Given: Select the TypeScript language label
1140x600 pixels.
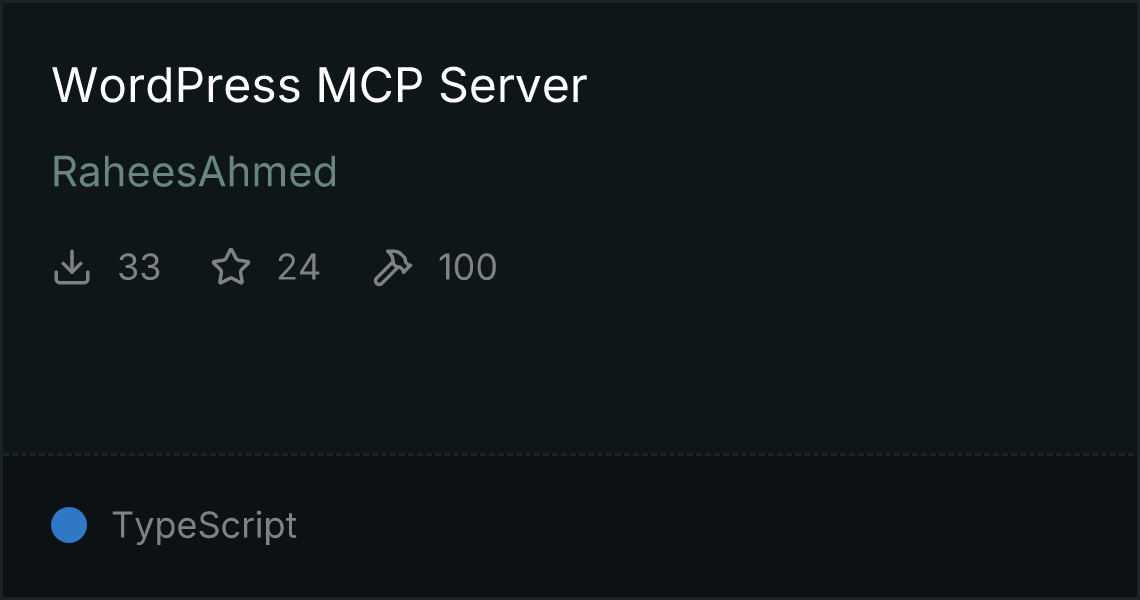Looking at the screenshot, I should (x=204, y=525).
